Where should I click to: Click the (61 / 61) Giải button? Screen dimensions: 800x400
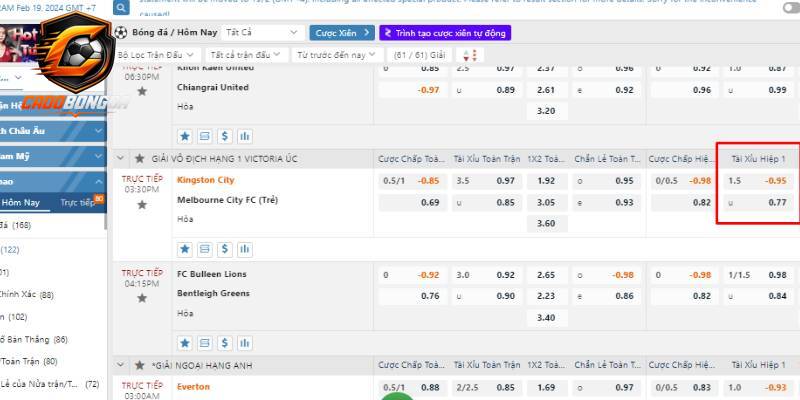click(419, 55)
